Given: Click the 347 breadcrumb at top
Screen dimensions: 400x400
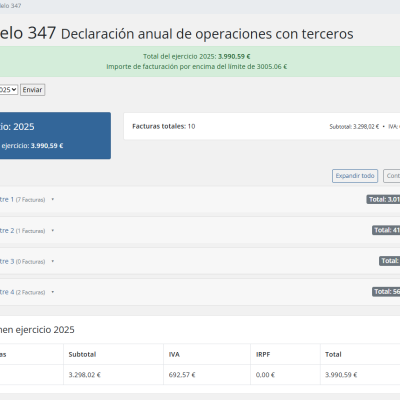Looking at the screenshot, I should (x=11, y=6).
